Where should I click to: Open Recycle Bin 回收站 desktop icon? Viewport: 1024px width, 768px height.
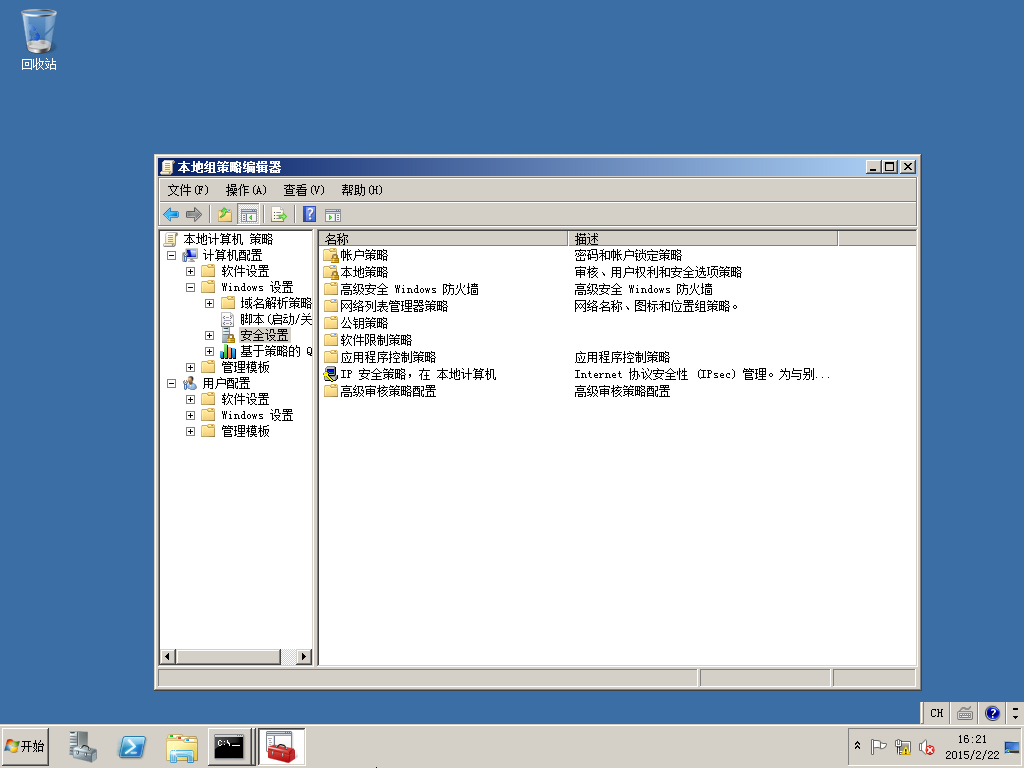coord(39,39)
